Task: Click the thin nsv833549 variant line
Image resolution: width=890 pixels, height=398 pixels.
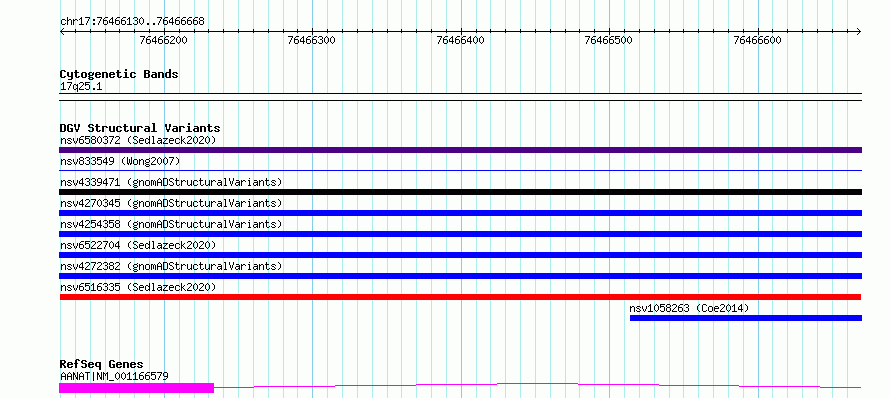Action: click(460, 170)
